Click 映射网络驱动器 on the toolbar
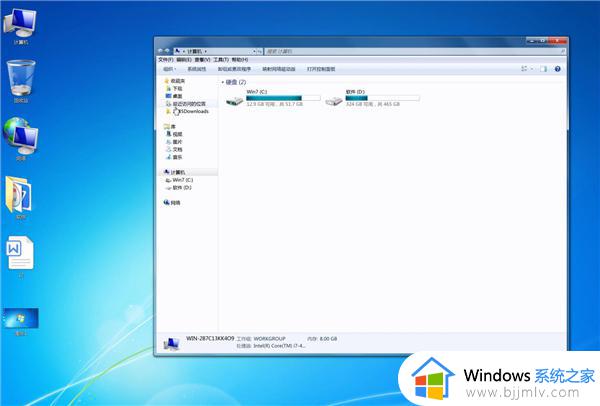 coord(279,69)
